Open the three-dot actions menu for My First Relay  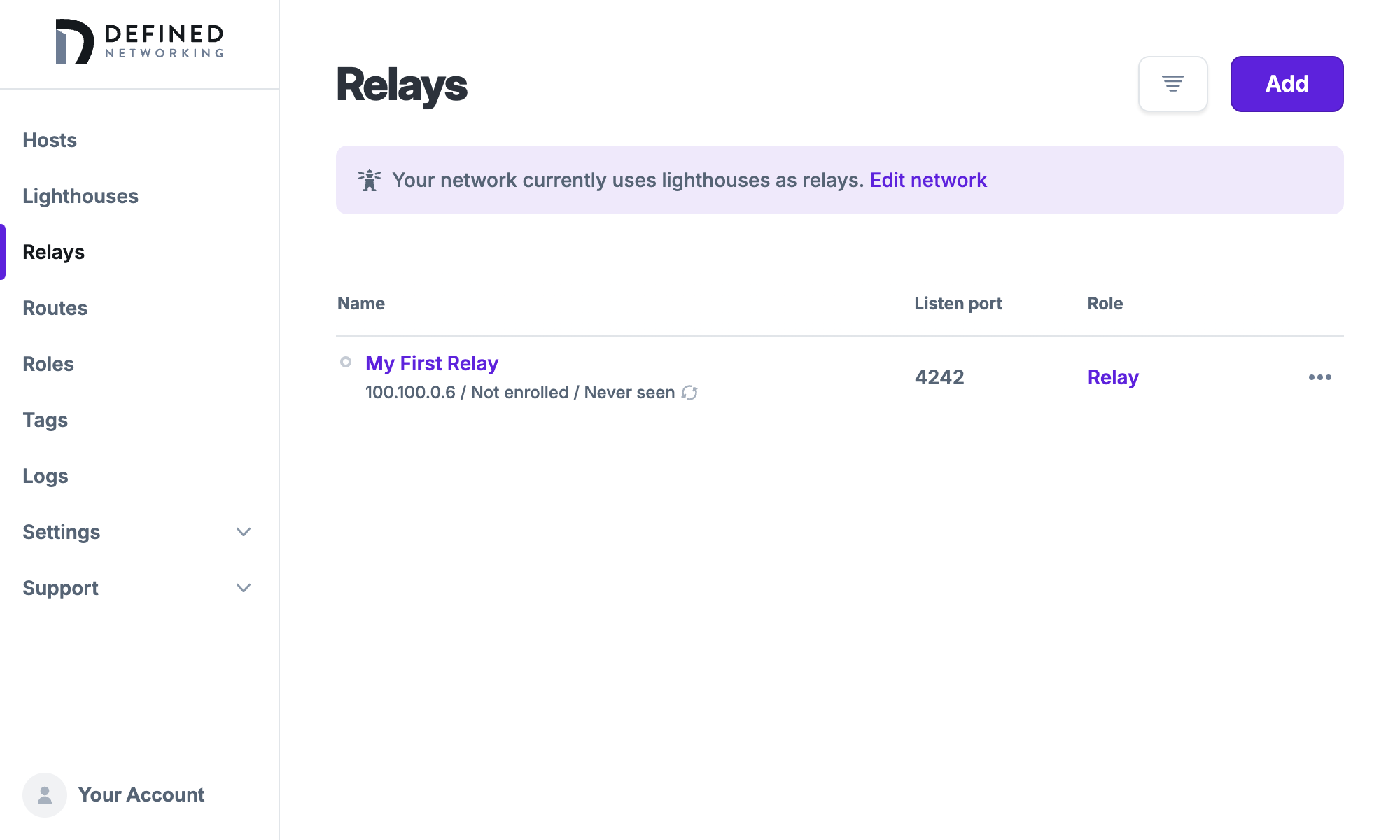click(1321, 377)
